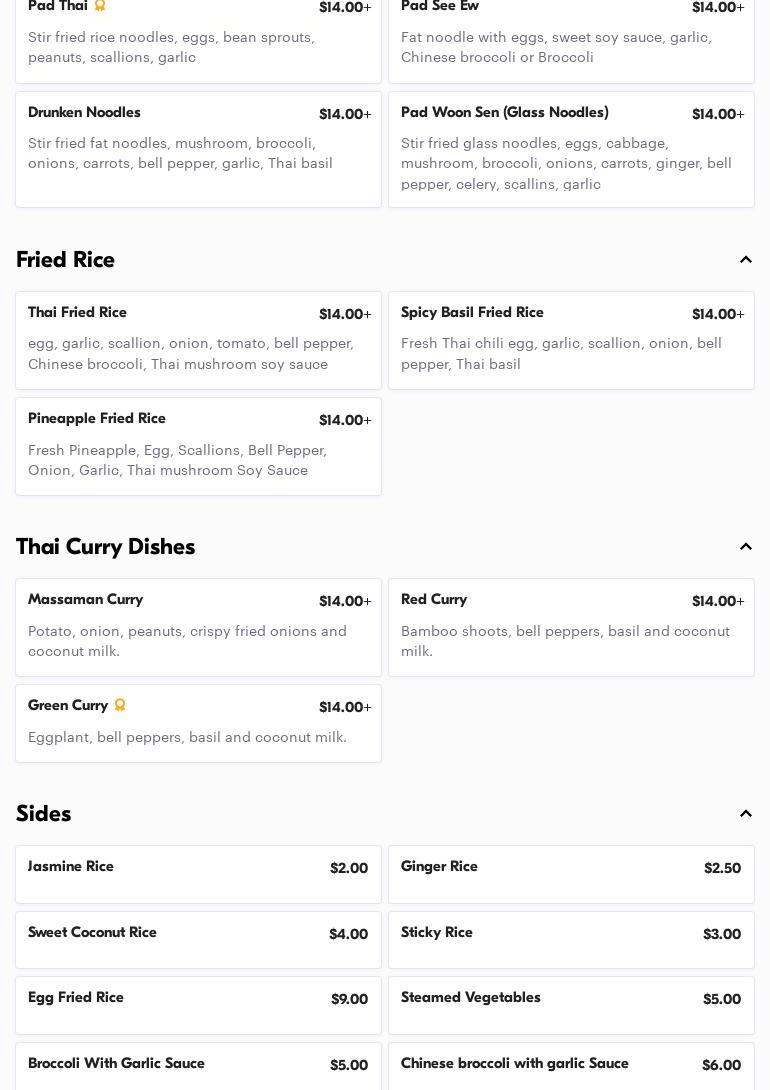Choose the Sticky Rice side

571,940
